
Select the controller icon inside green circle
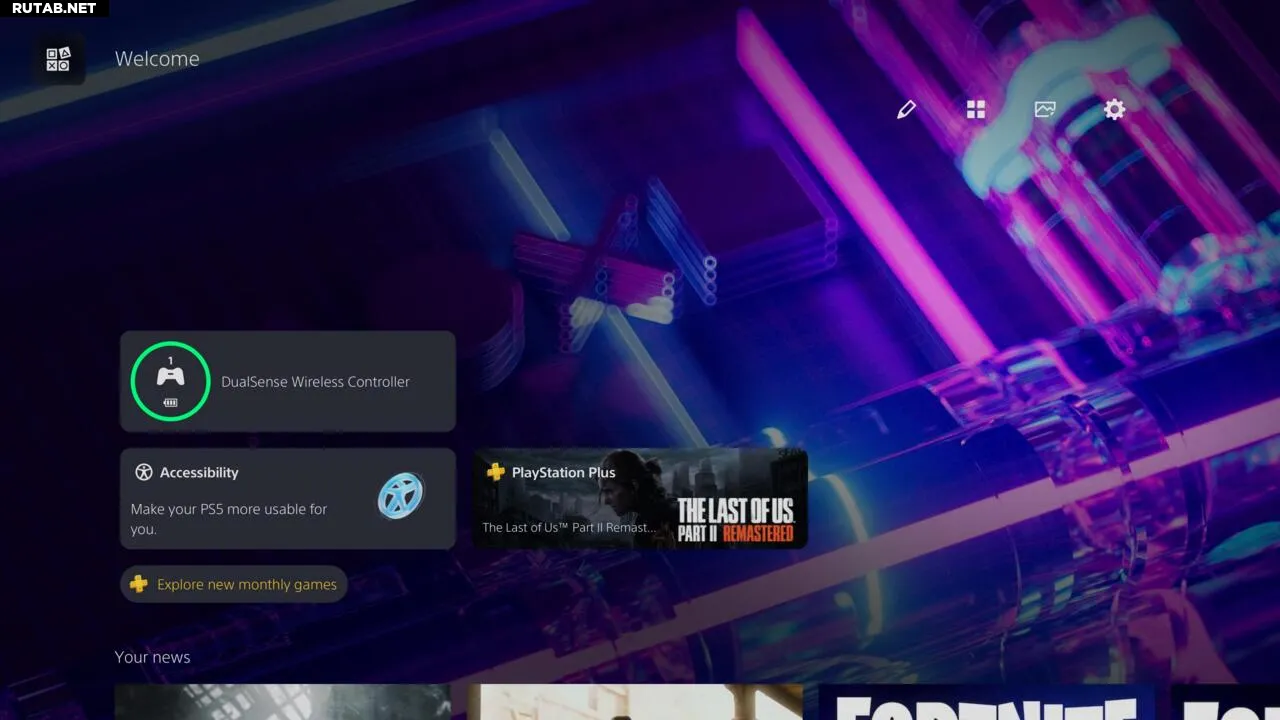pyautogui.click(x=170, y=377)
